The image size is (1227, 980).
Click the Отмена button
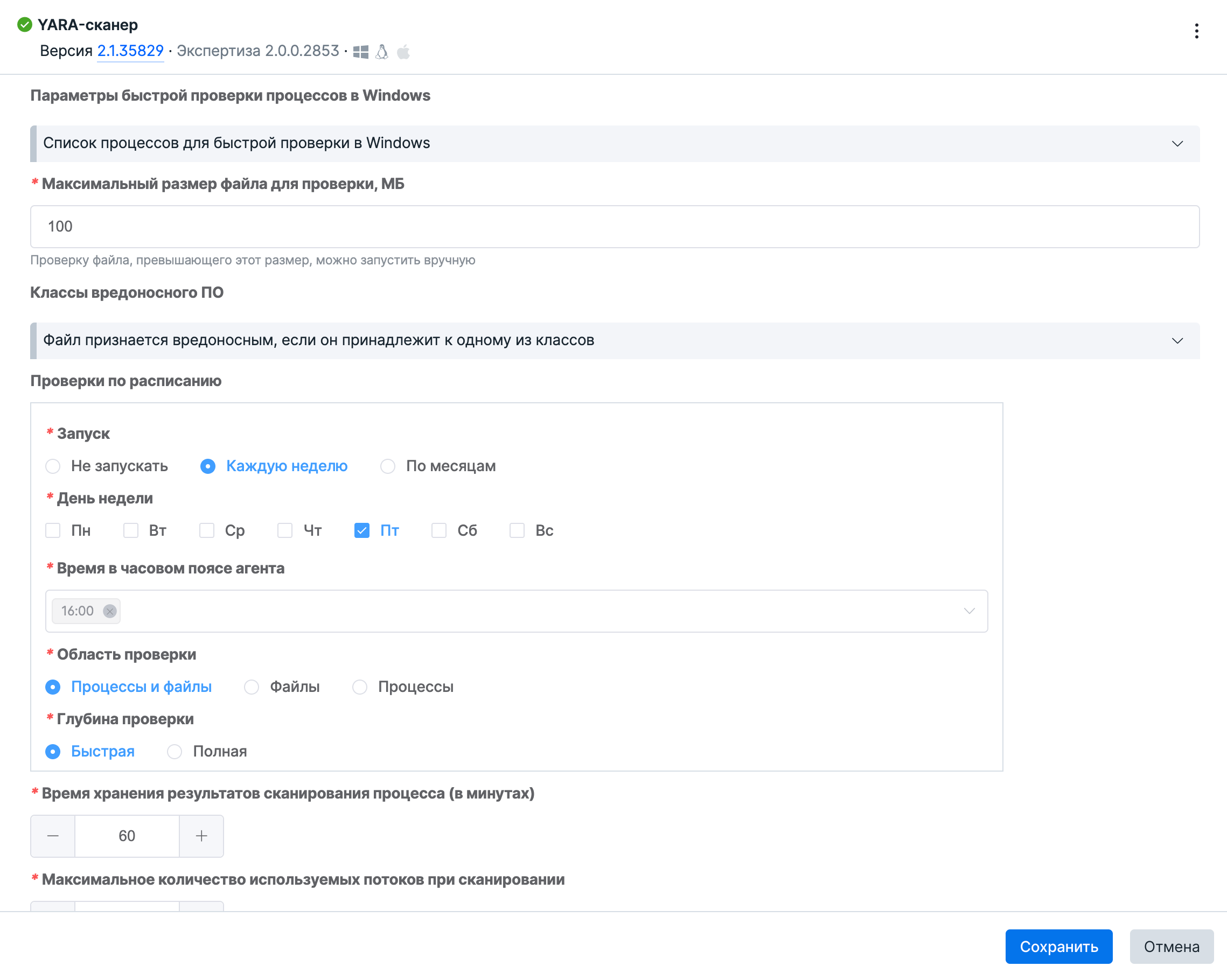click(1172, 947)
